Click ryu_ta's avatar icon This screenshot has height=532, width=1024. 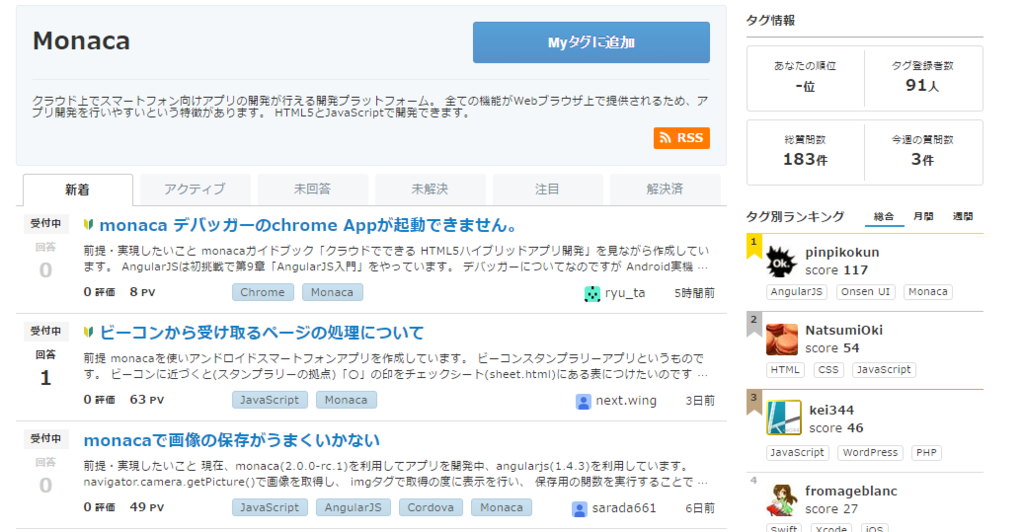[592, 294]
